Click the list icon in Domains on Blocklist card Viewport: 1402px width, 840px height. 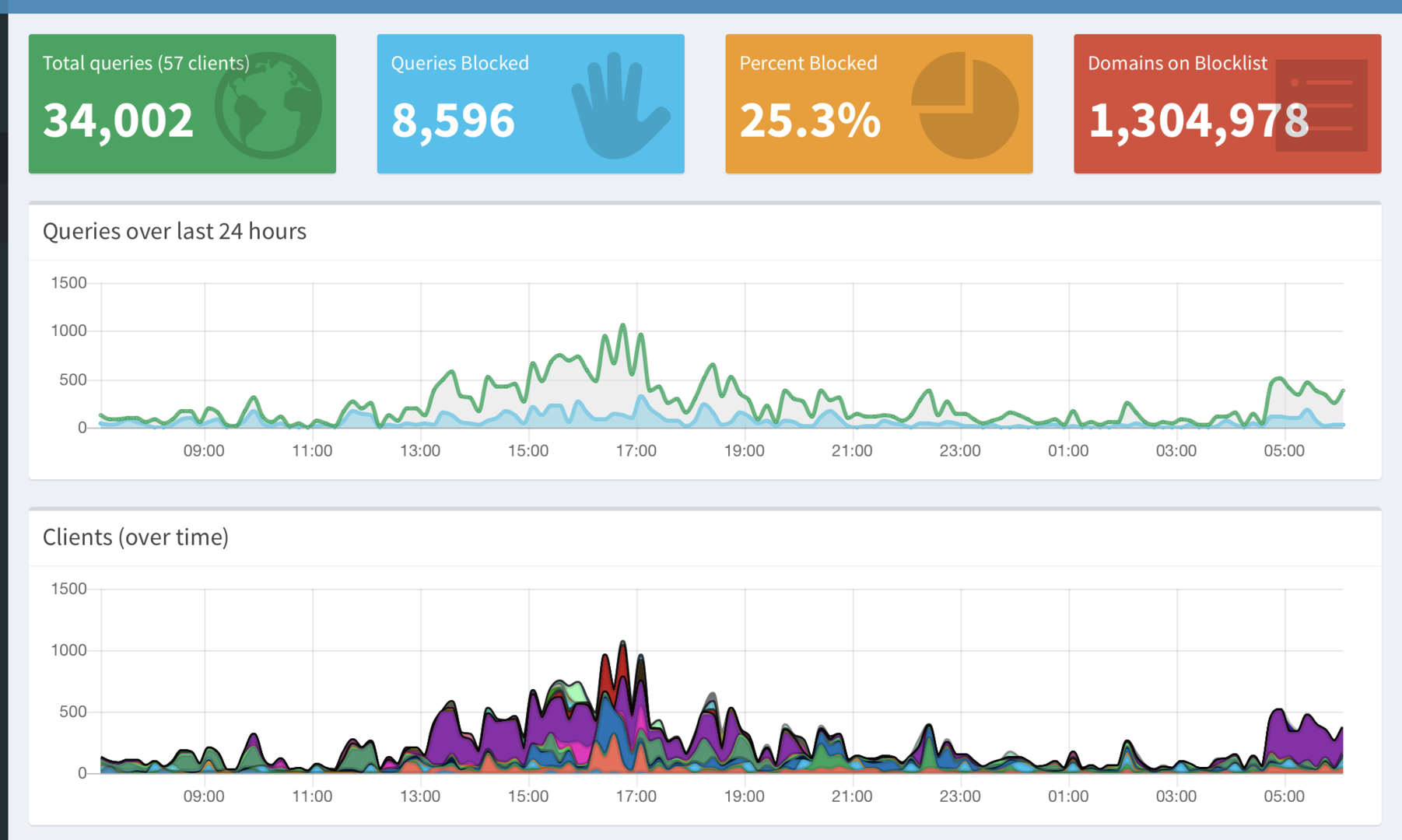[1322, 105]
